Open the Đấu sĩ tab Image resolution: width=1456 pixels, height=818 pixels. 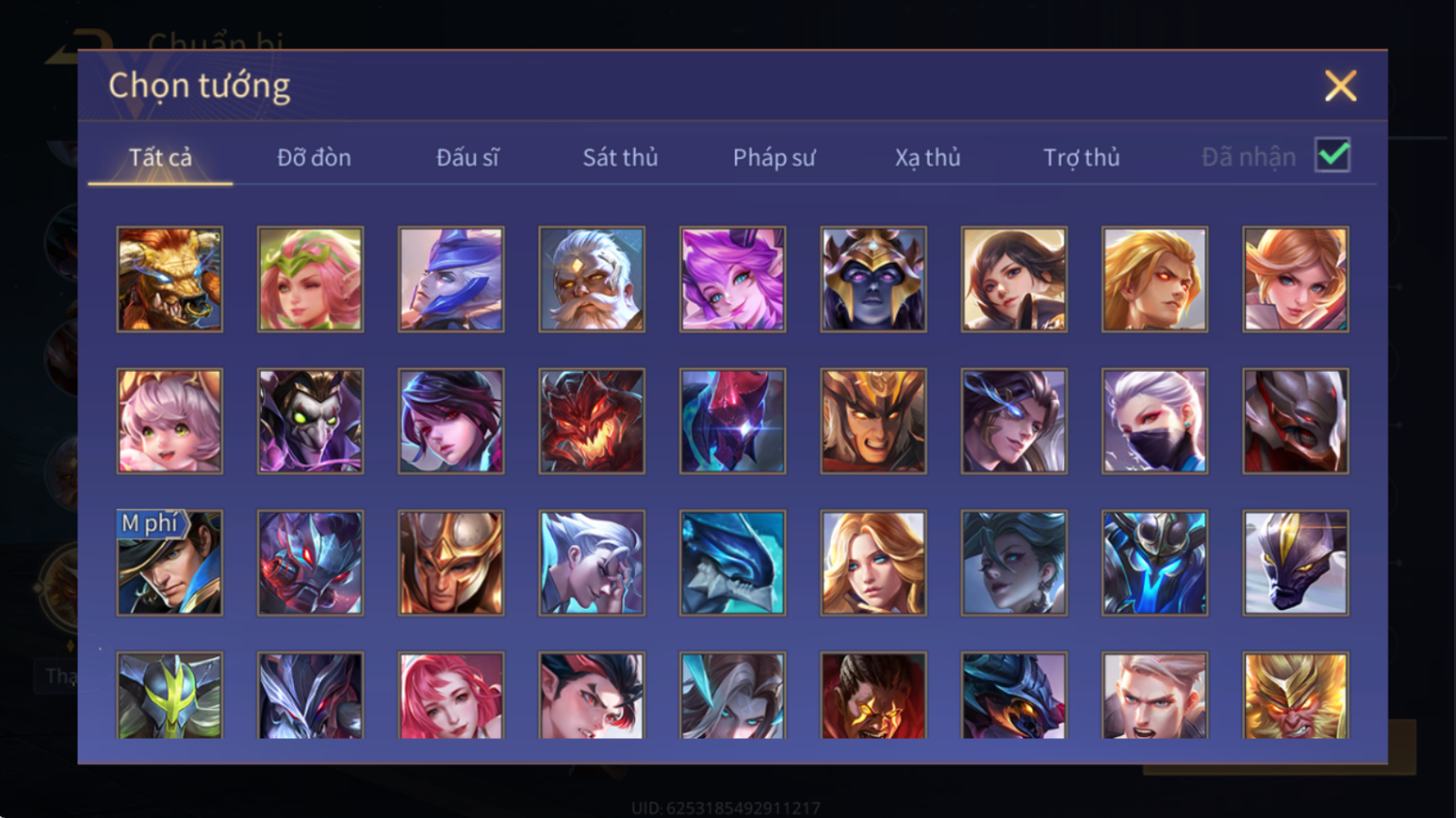(467, 157)
